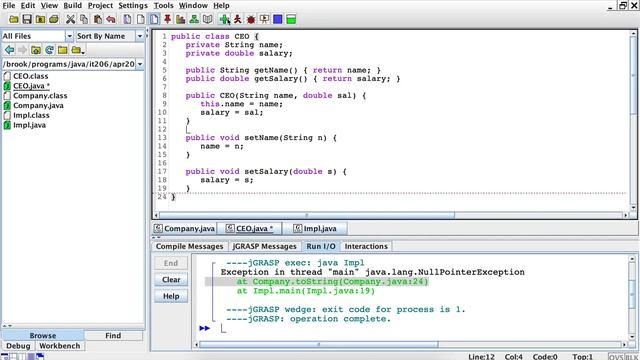Image resolution: width=640 pixels, height=360 pixels.
Task: Expand the Sort By Name dropdown
Action: coord(140,36)
